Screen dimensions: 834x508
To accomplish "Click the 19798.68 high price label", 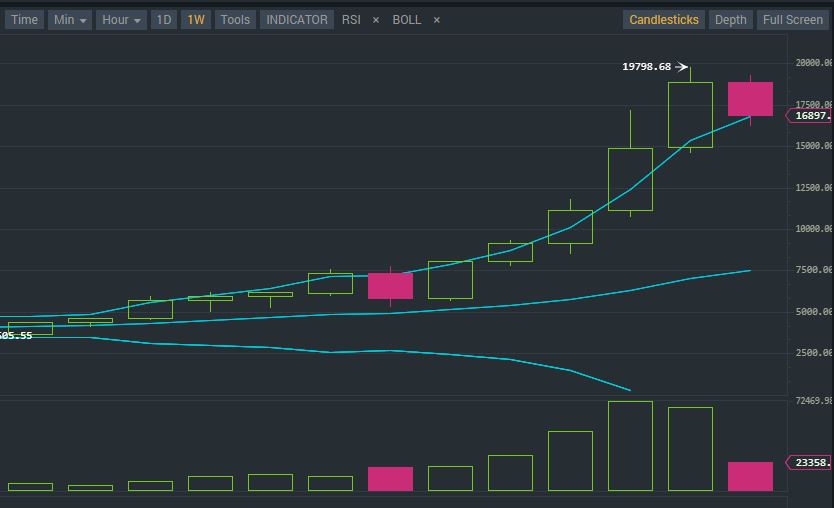I will point(647,66).
